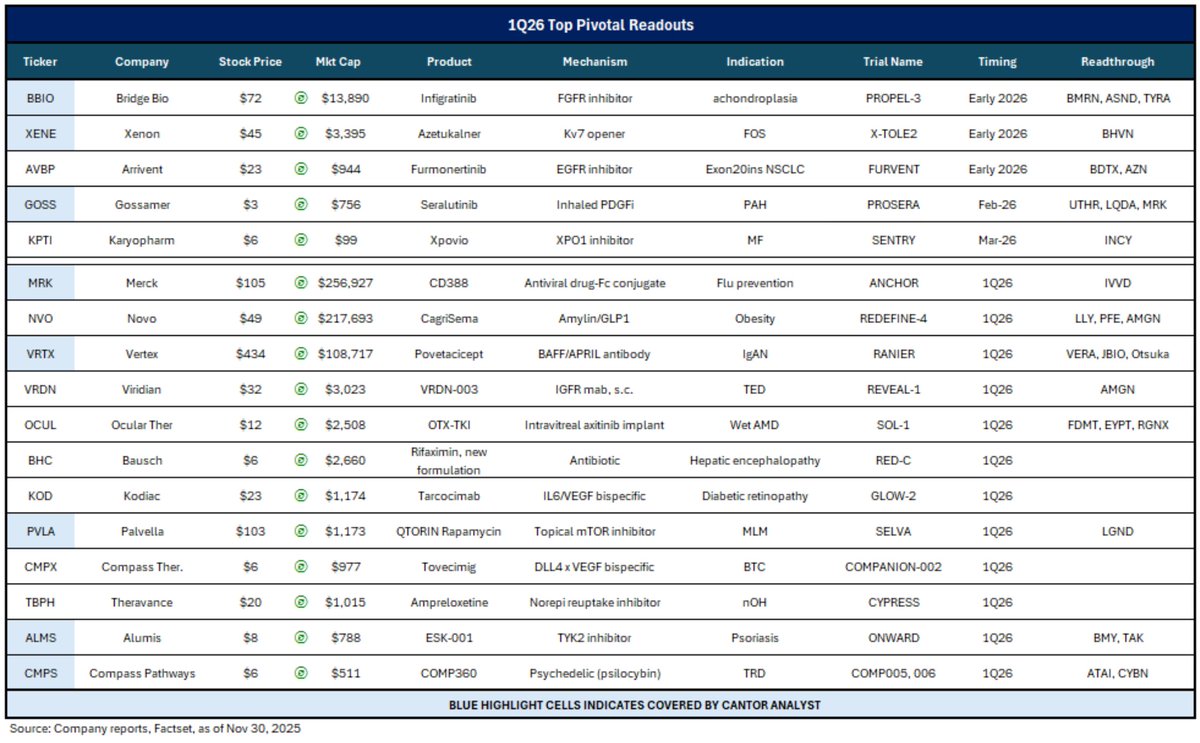The image size is (1200, 743).
Task: Select the VRTX ticker cell
Action: pos(40,354)
